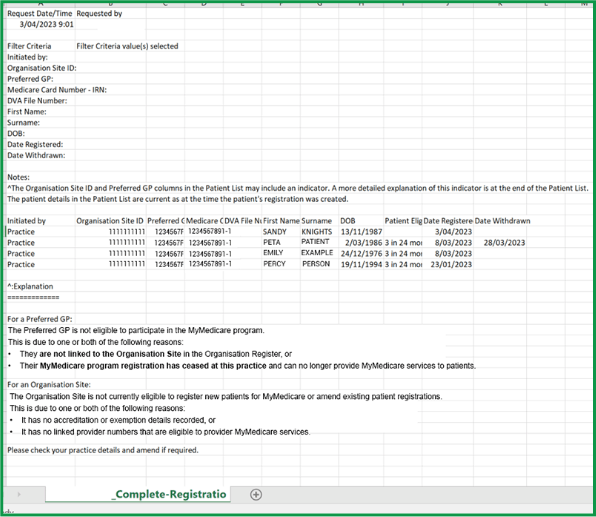Select 'Please check your practice details' cell

click(103, 450)
